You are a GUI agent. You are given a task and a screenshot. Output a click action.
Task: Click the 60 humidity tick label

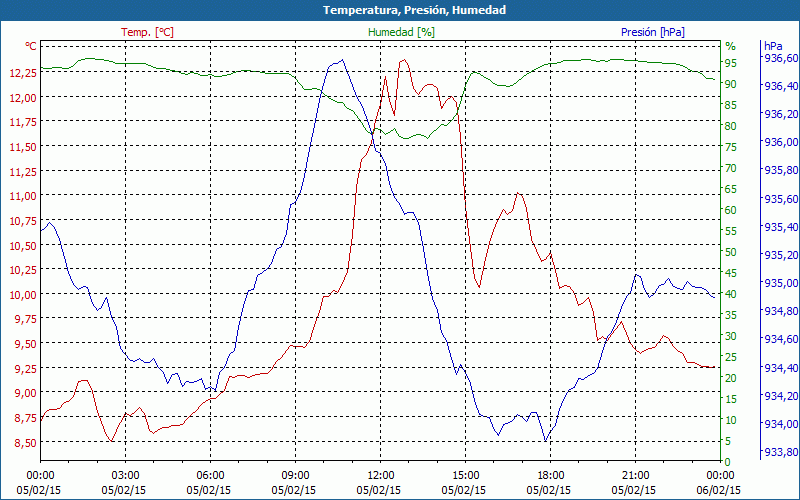(731, 210)
